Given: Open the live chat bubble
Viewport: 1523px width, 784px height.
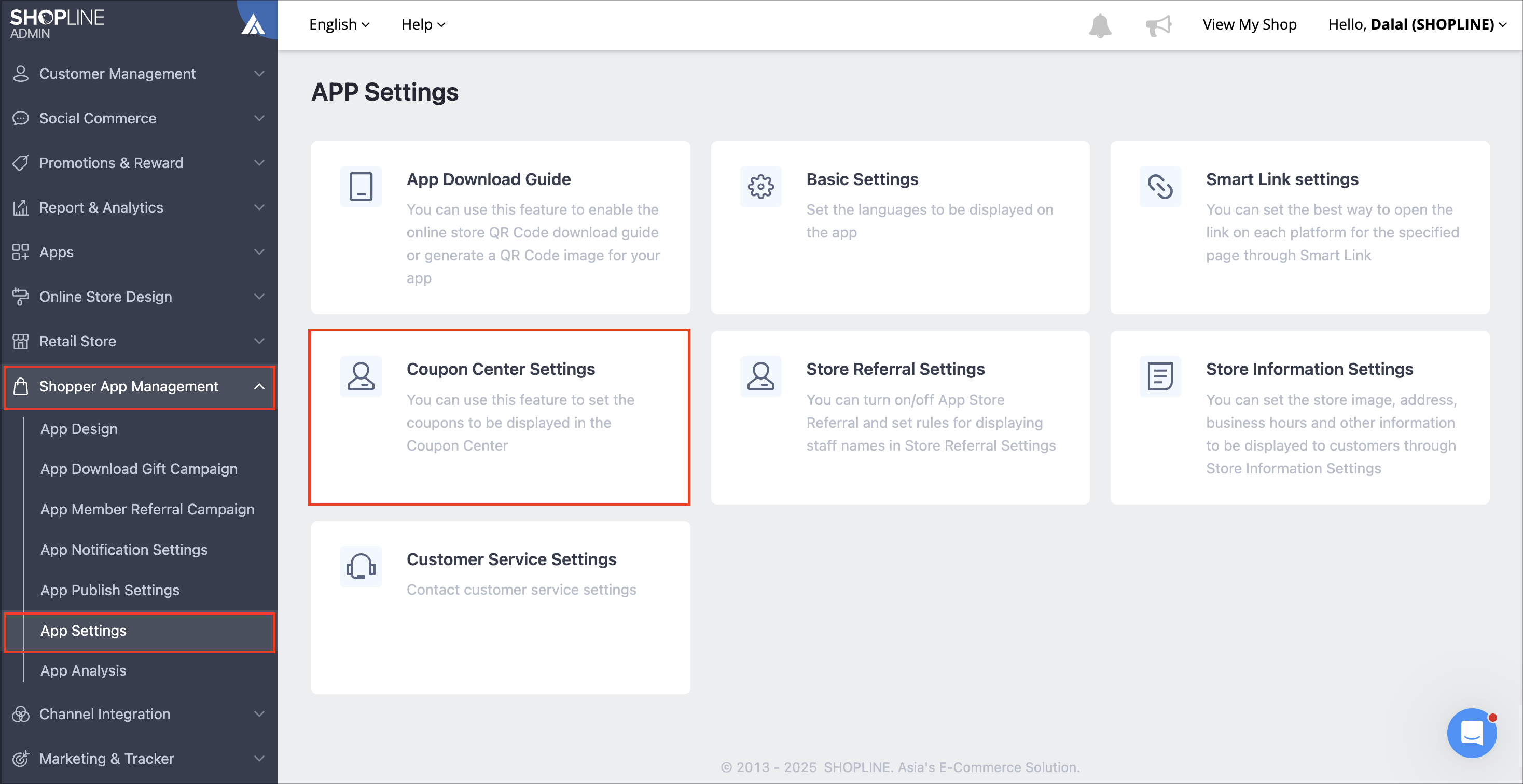Looking at the screenshot, I should (x=1472, y=733).
